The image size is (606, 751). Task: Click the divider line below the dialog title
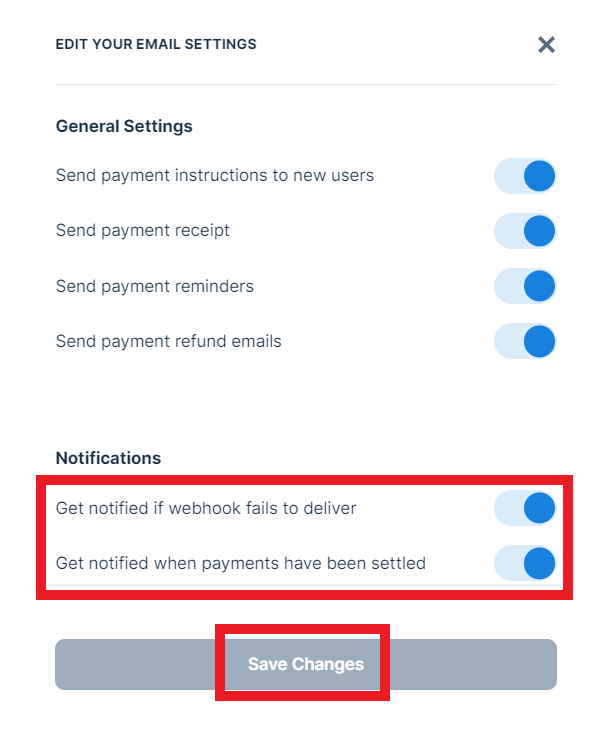click(305, 84)
